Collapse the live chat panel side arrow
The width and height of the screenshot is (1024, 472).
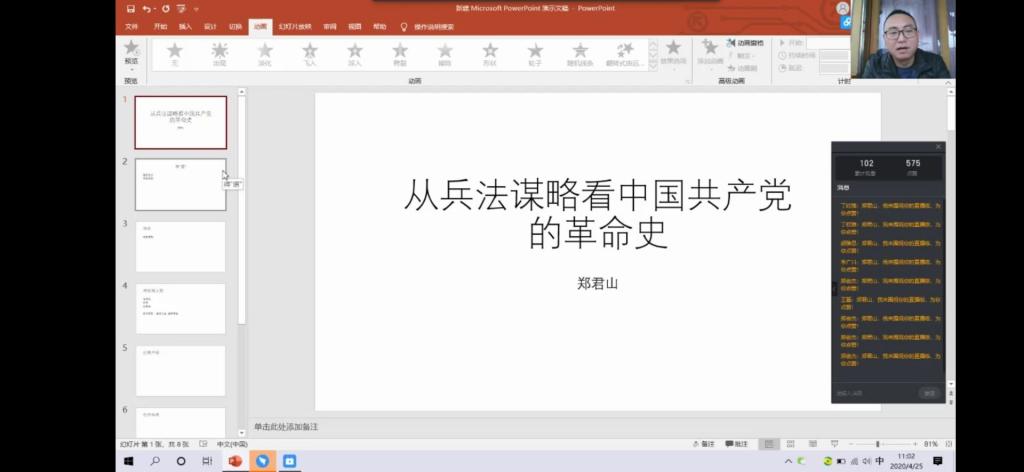click(x=834, y=289)
